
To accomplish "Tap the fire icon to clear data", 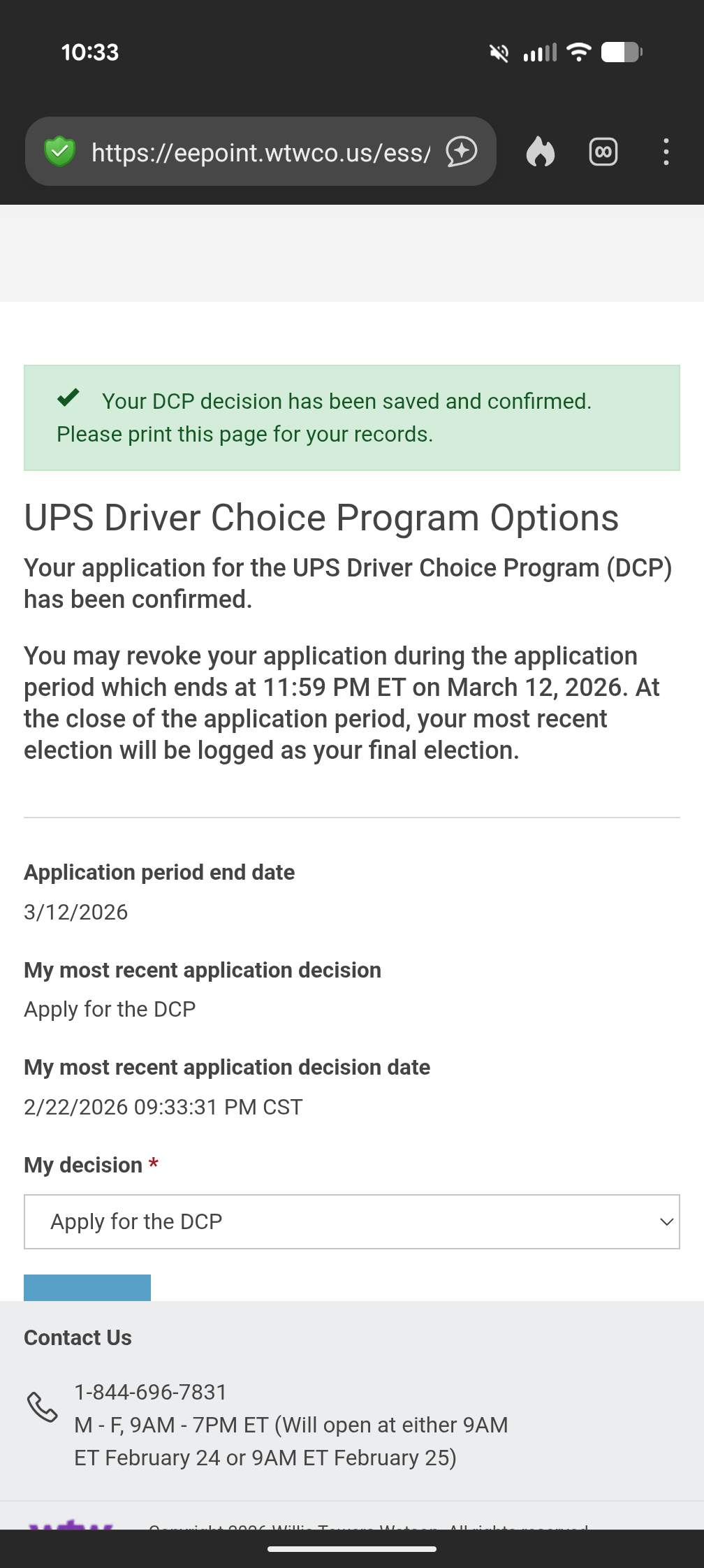I will tap(540, 152).
